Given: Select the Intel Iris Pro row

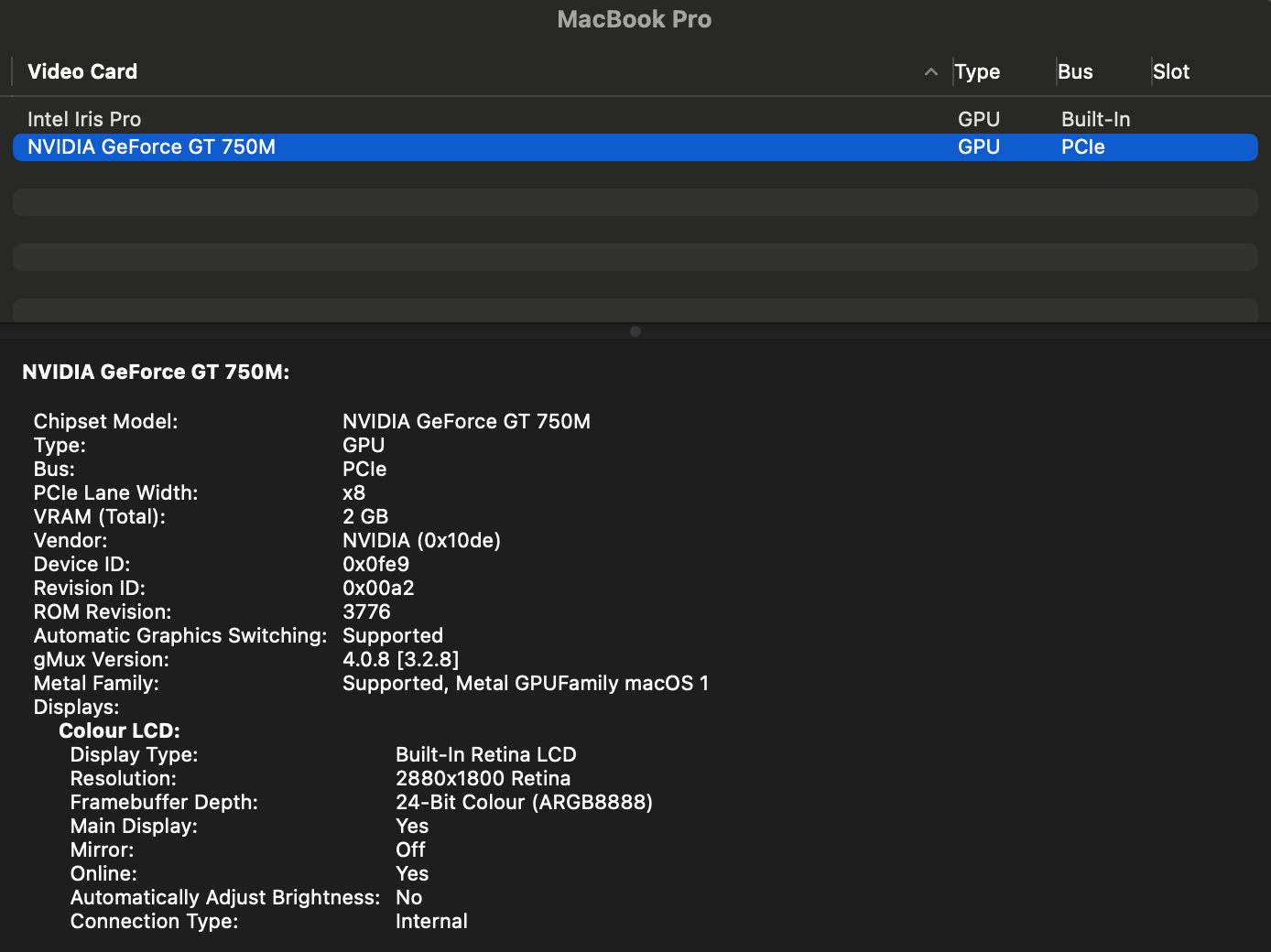Looking at the screenshot, I should coord(84,119).
